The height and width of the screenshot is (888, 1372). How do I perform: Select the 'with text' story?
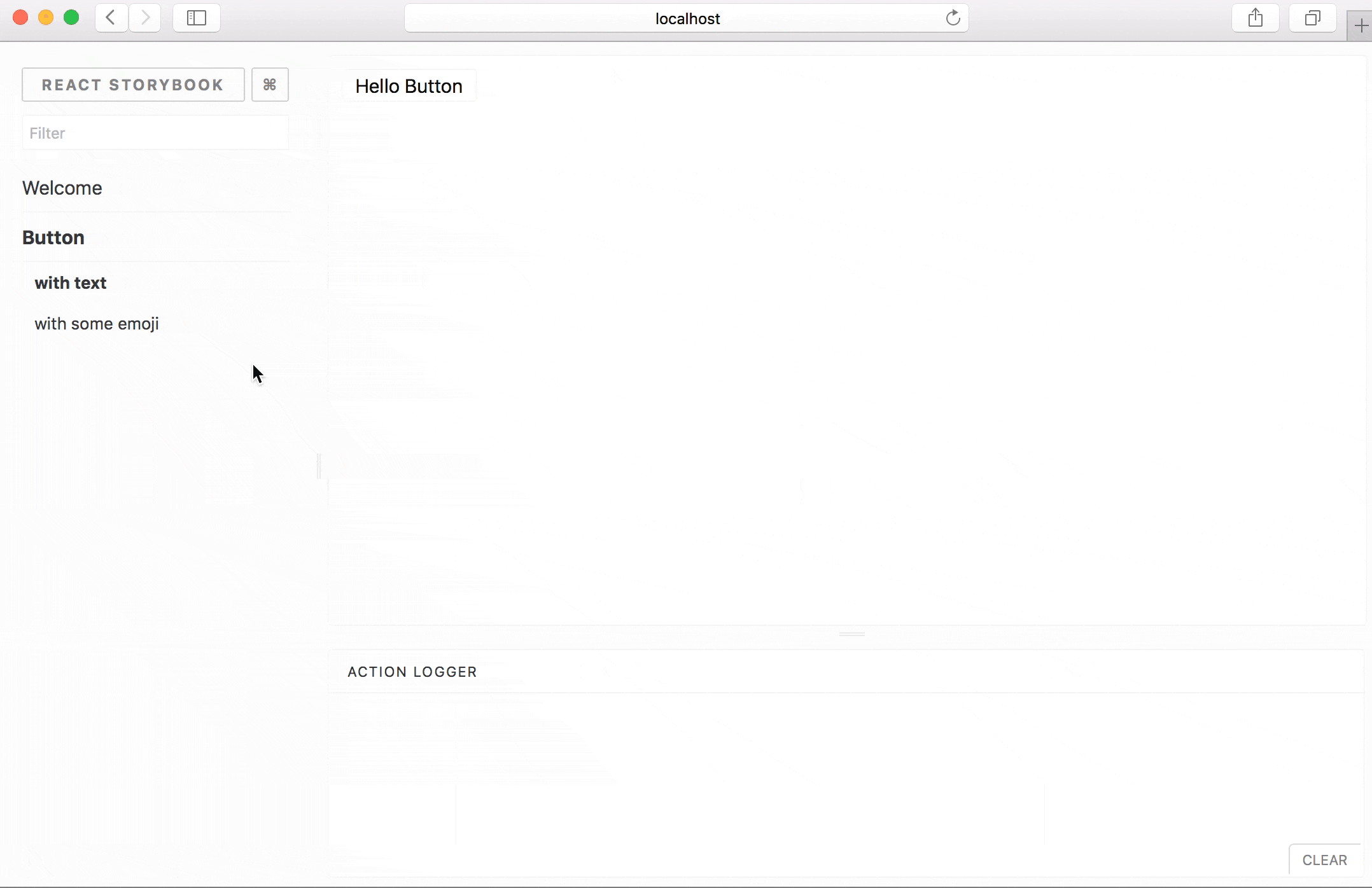point(71,283)
